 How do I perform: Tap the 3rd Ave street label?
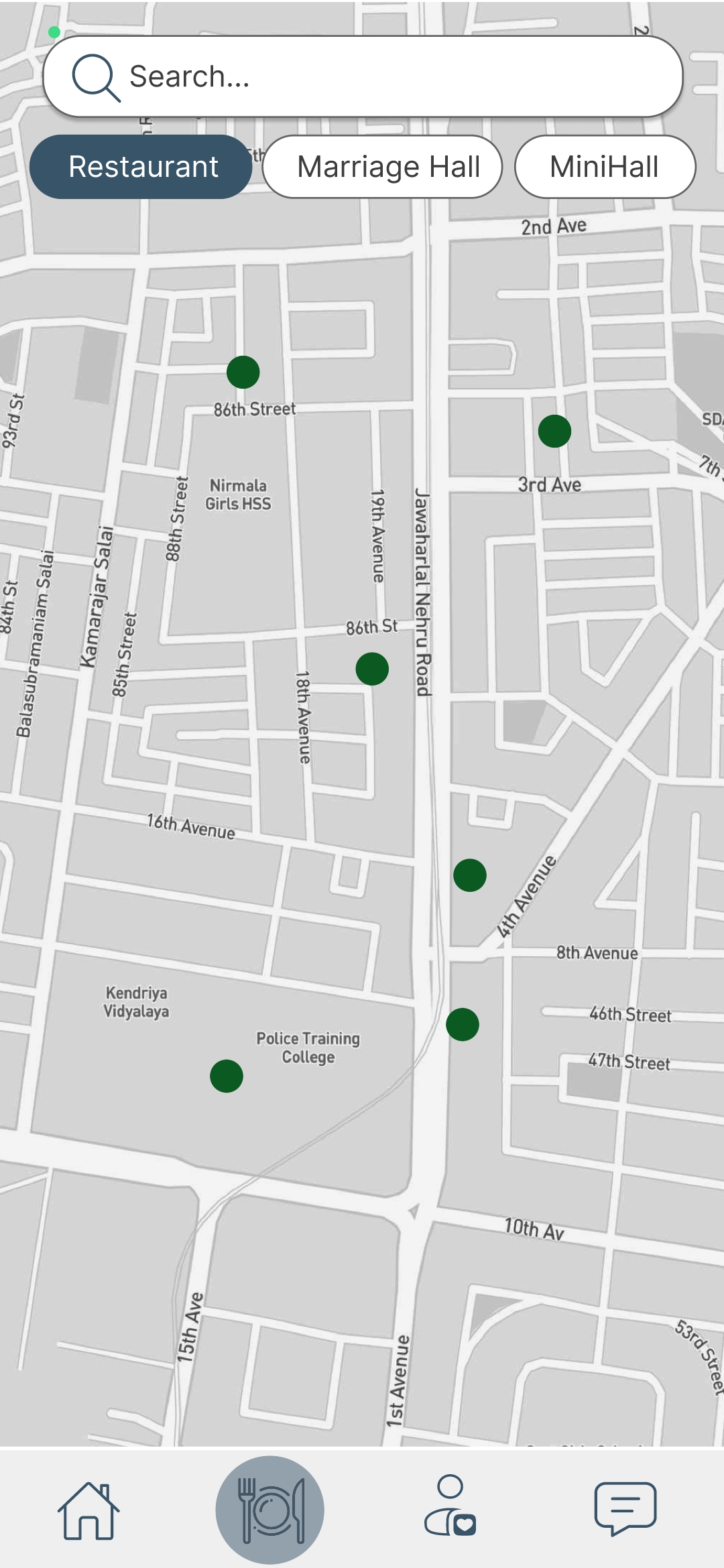pos(549,484)
